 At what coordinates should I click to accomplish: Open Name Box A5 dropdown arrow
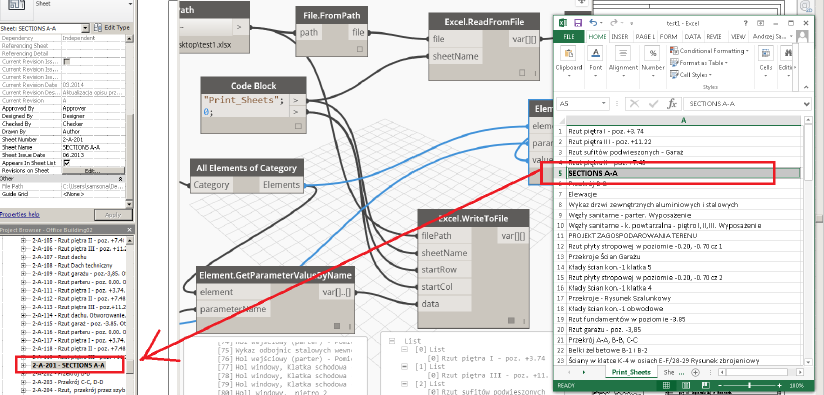point(603,104)
